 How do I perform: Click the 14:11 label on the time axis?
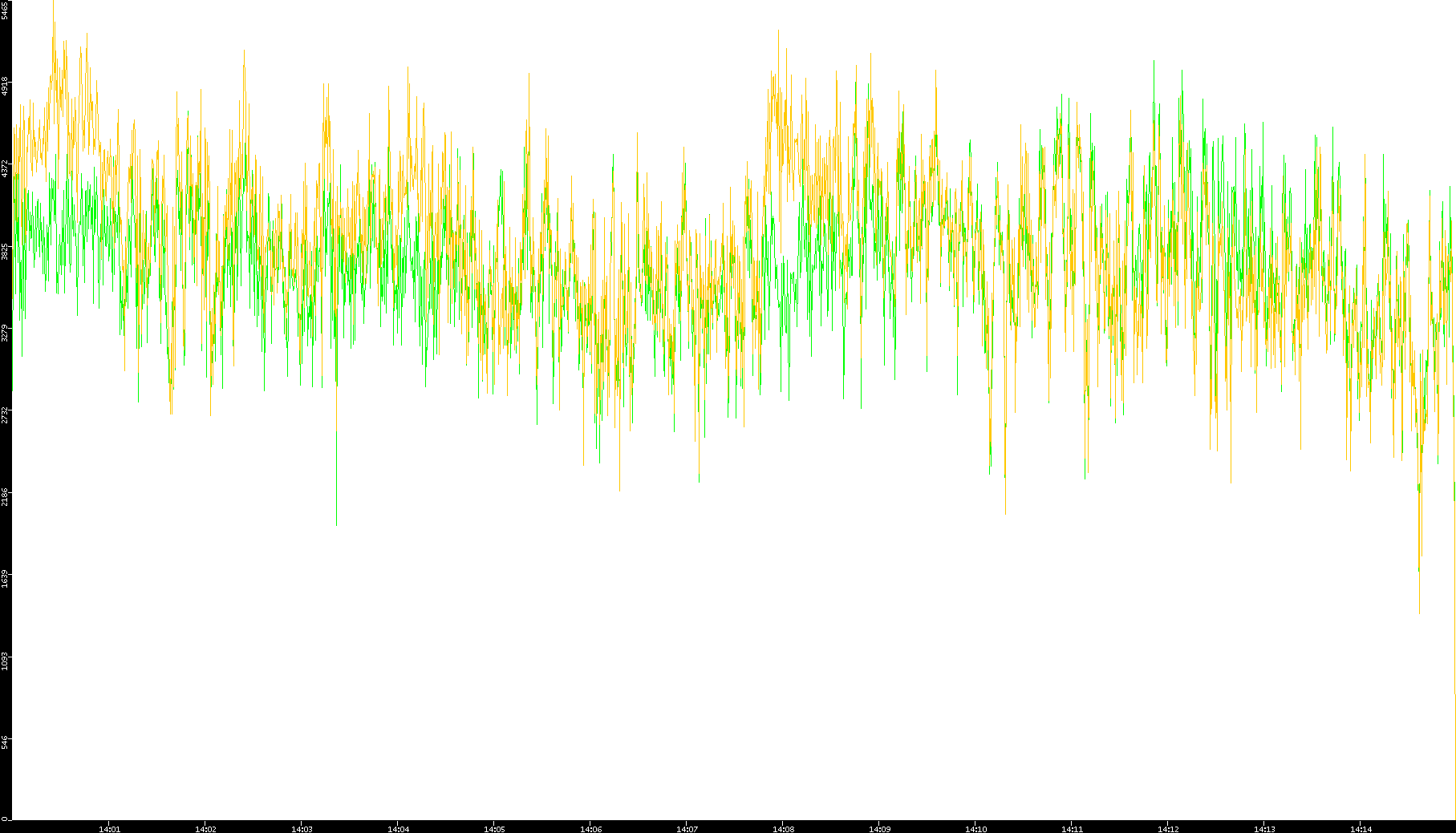tap(1072, 829)
